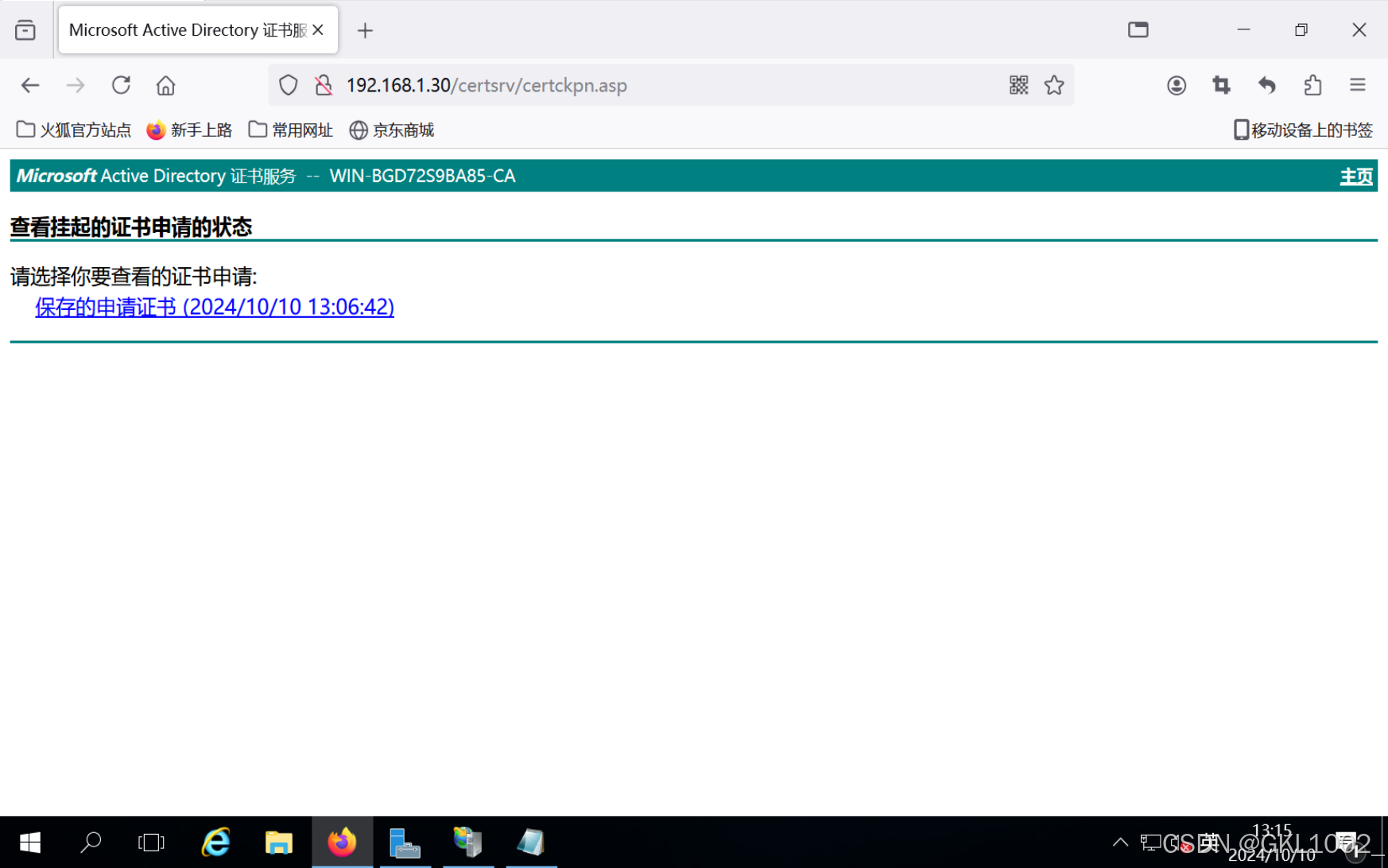Open the 常用网址 bookmarks folder
Screen dimensions: 1388x868
(x=290, y=130)
